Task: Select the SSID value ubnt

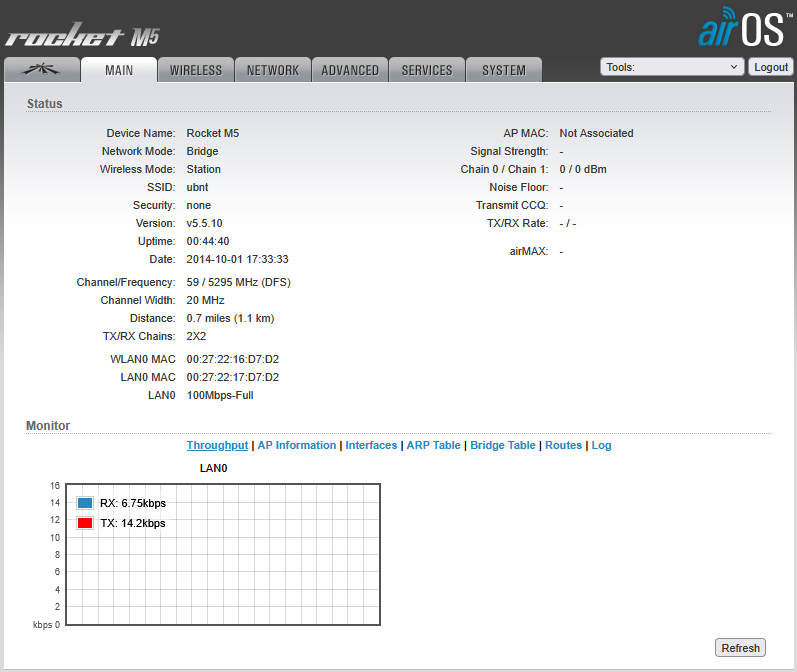Action: [197, 188]
